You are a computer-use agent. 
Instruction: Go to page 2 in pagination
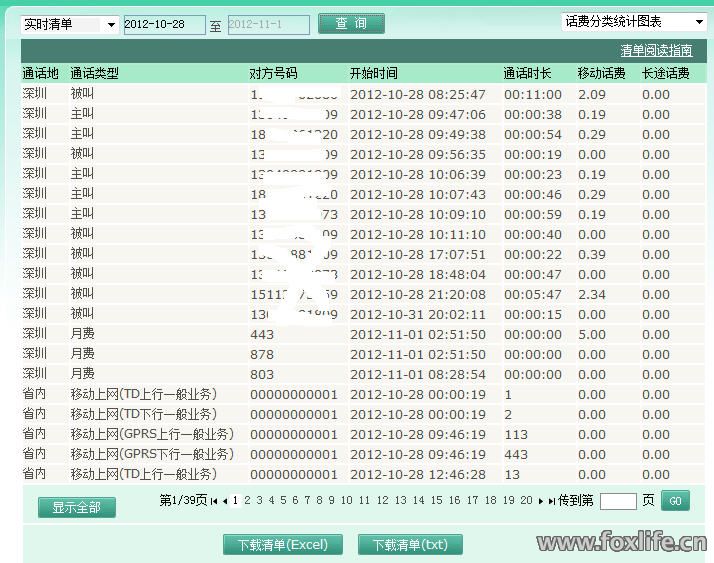247,500
